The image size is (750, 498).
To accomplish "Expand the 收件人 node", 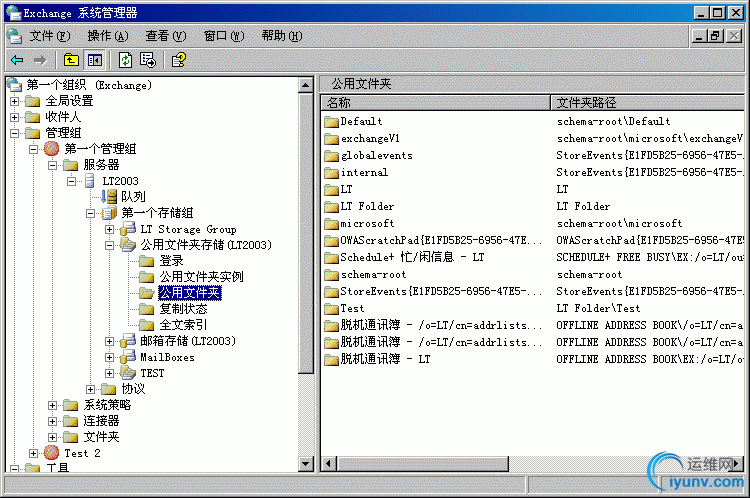I will pos(14,117).
